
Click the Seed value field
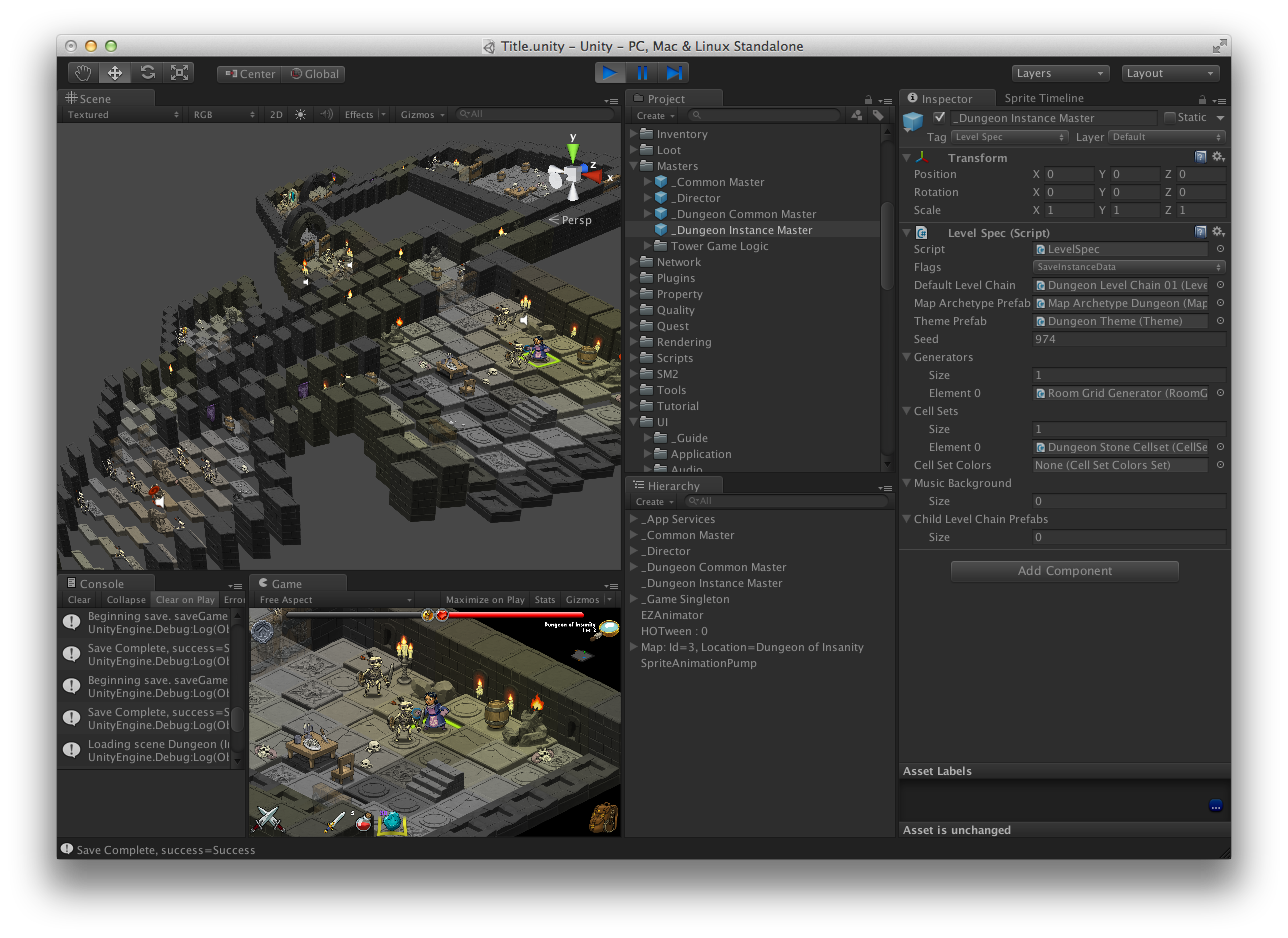[1128, 339]
